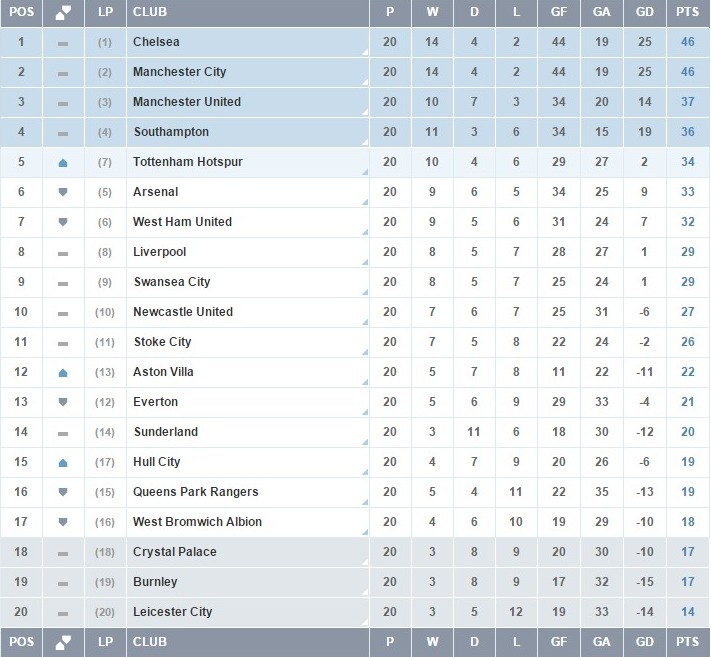Image resolution: width=711 pixels, height=657 pixels.
Task: Expand the Manchester City row corner triangle
Action: point(364,82)
